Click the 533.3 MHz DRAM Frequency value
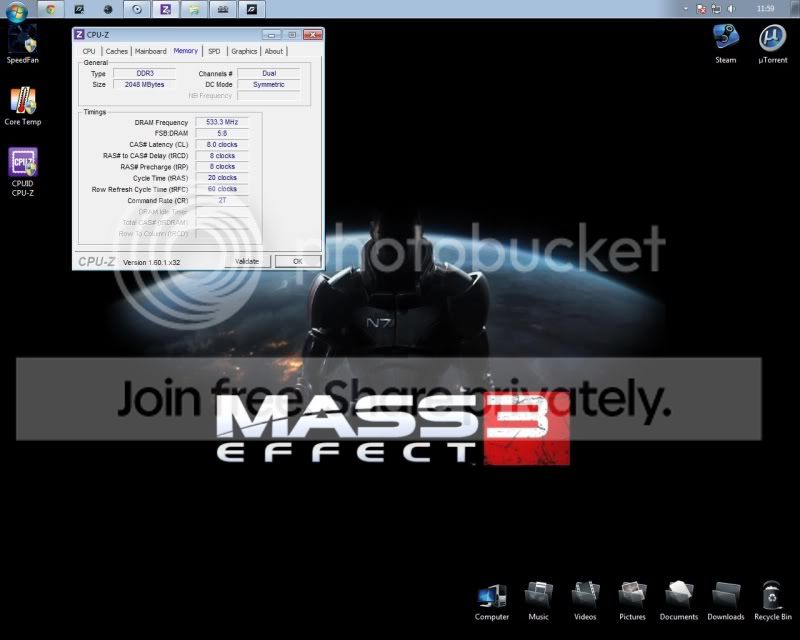 (222, 122)
